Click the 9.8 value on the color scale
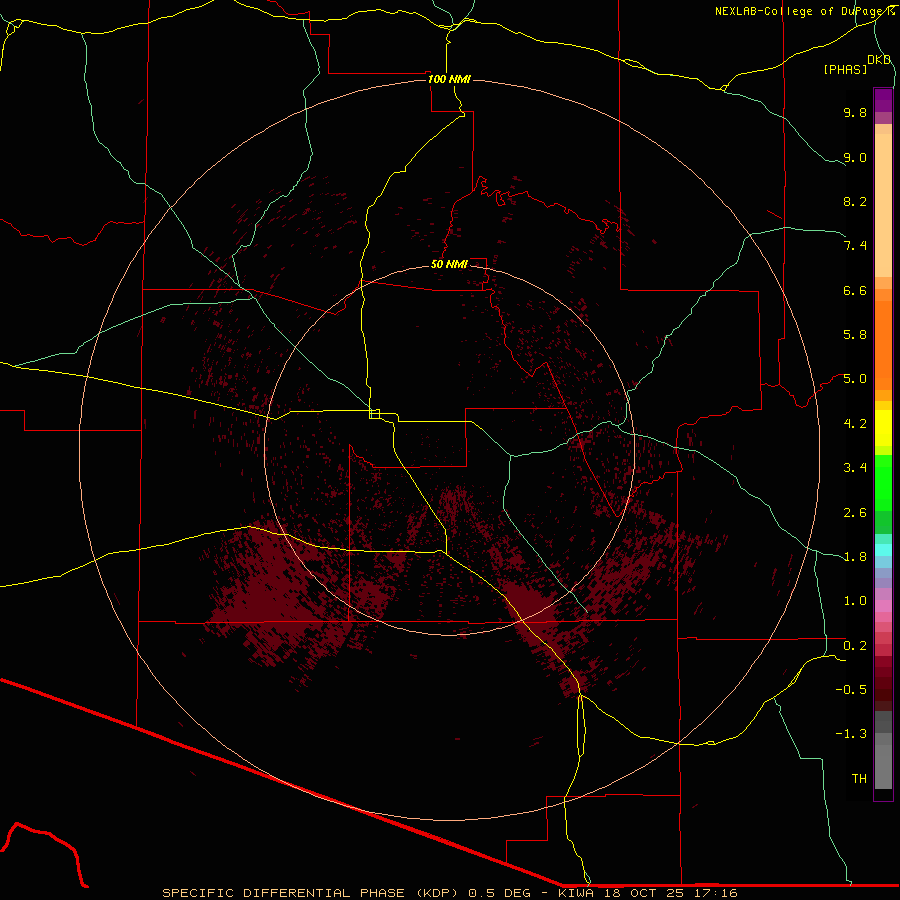 pos(855,112)
